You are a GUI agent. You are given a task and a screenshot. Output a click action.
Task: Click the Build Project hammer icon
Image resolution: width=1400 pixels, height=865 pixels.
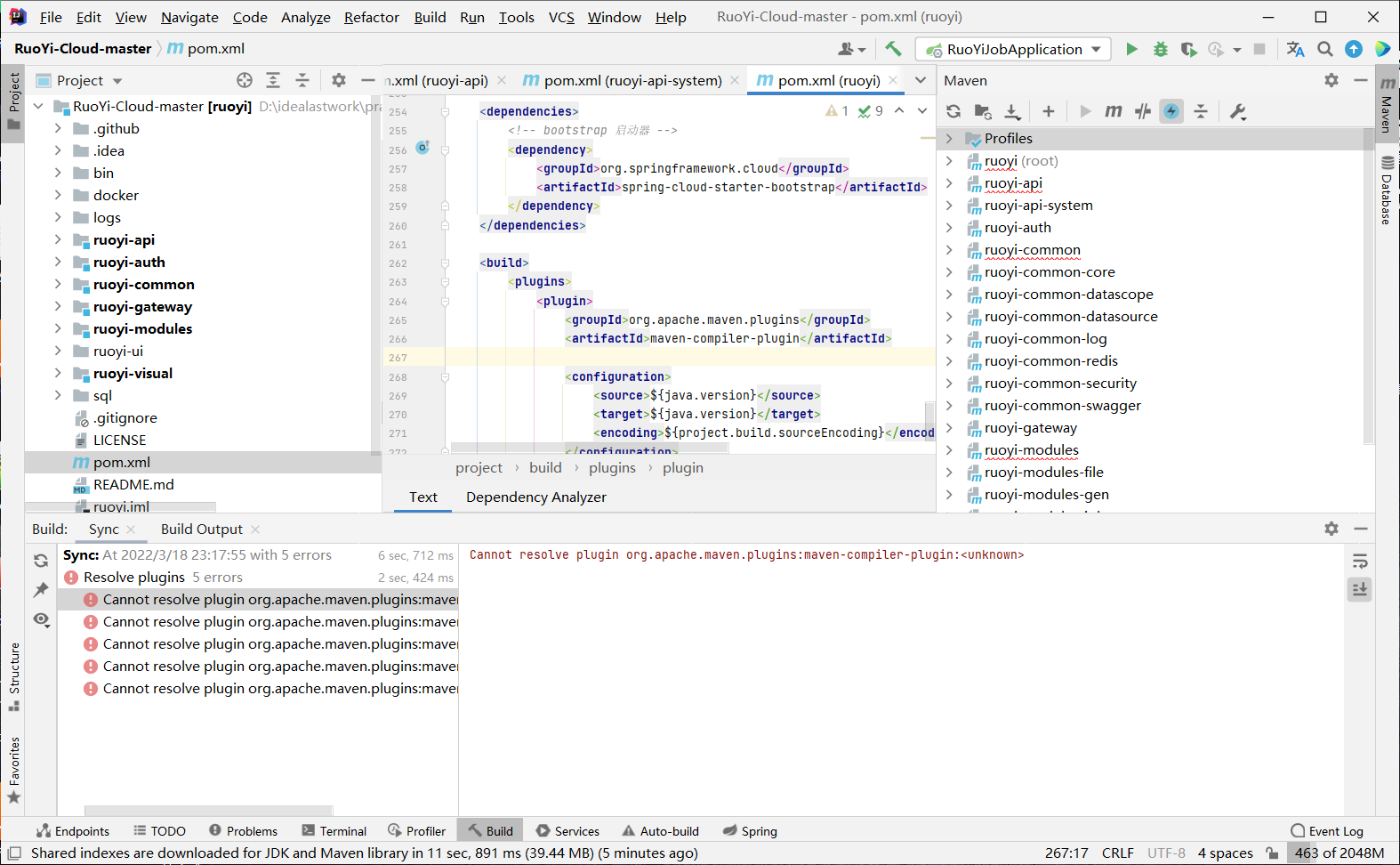tap(893, 49)
